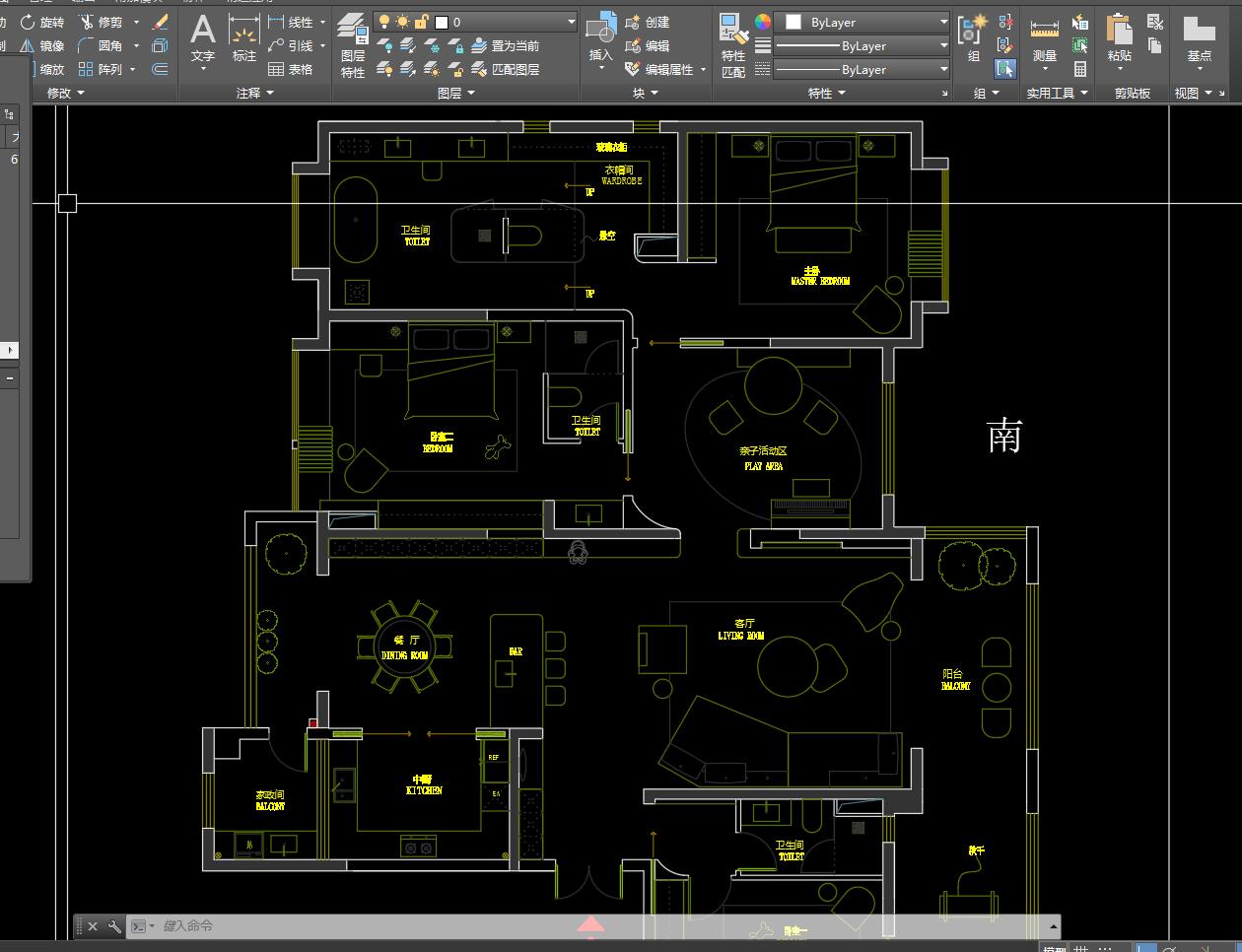Click the Clipboard (剪贴板) panel title
Screen dimensions: 1242x952
tap(1133, 93)
